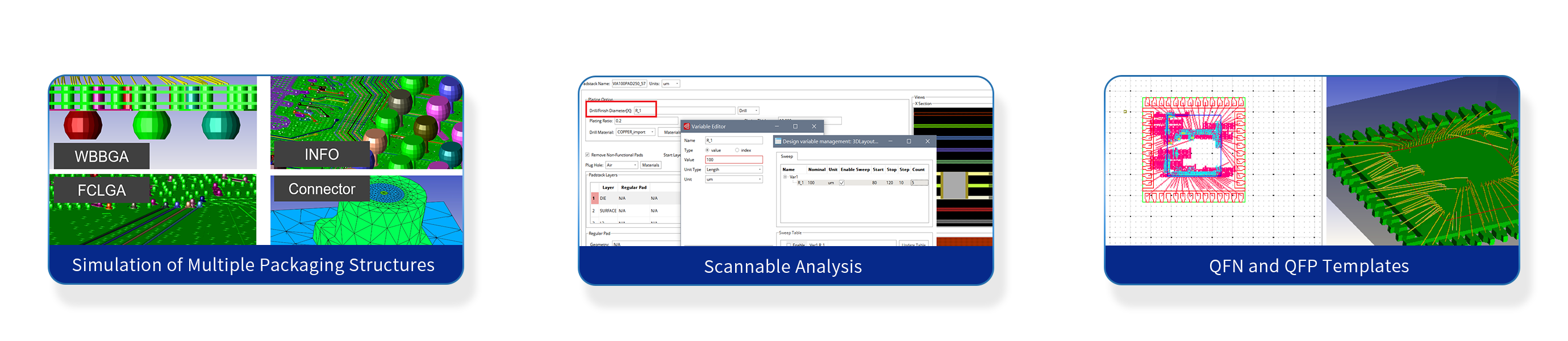Image resolution: width=1568 pixels, height=341 pixels.
Task: Open the QFN 2D layout thumbnail
Action: 1213,161
